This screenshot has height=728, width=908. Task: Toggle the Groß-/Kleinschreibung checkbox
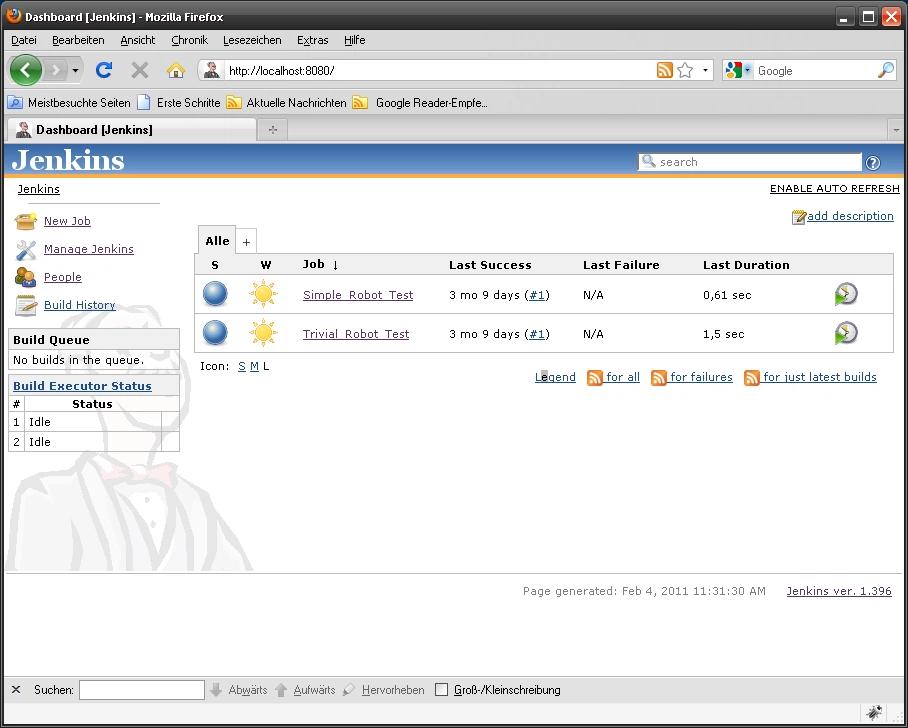tap(441, 690)
